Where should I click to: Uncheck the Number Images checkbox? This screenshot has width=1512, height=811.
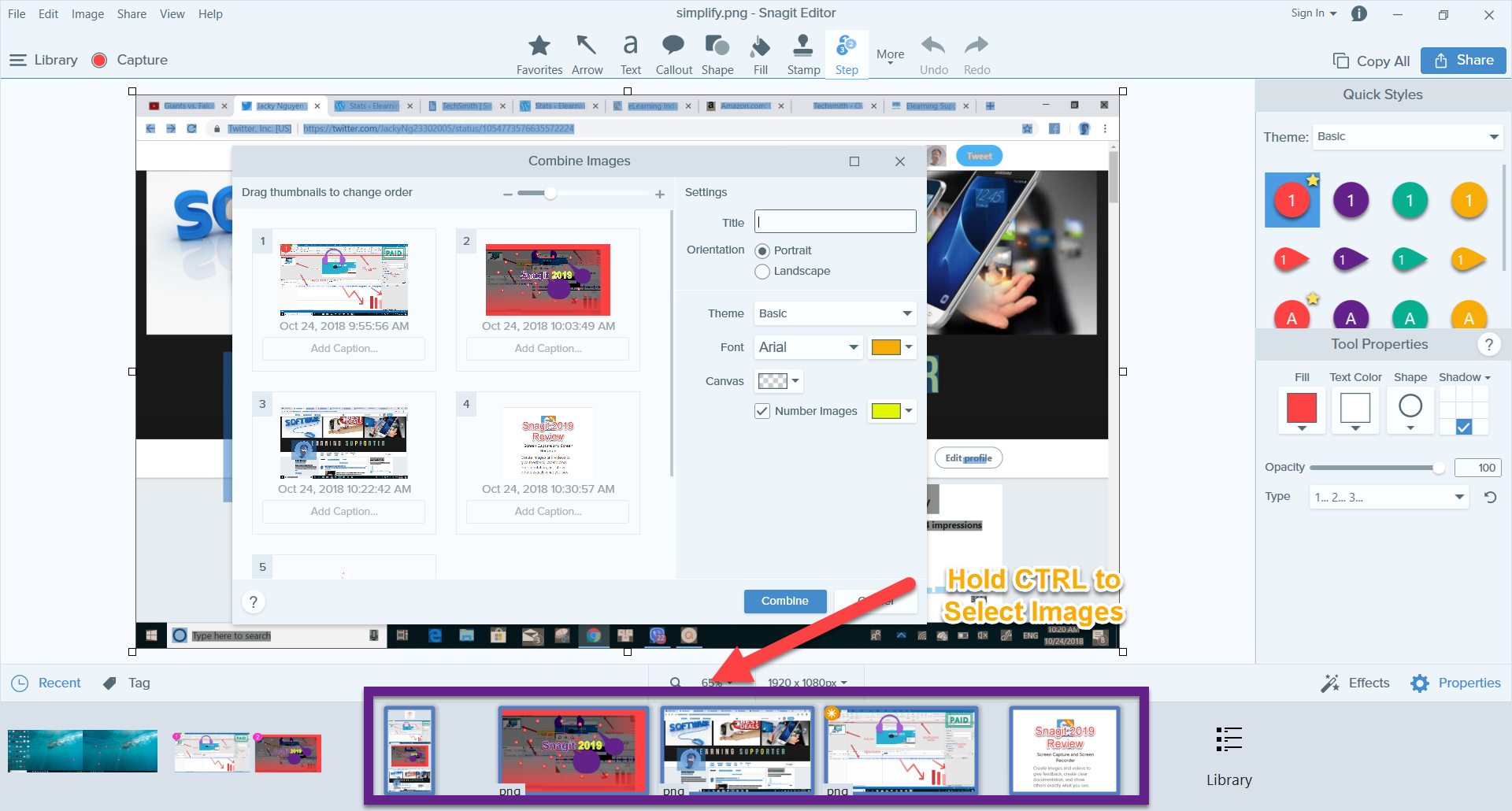pyautogui.click(x=762, y=410)
